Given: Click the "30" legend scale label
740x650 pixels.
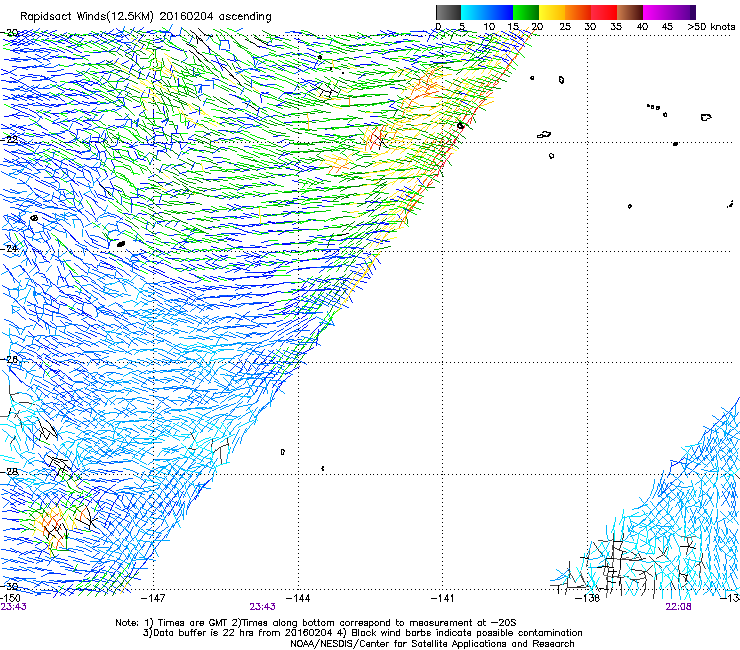Looking at the screenshot, I should pyautogui.click(x=590, y=27).
